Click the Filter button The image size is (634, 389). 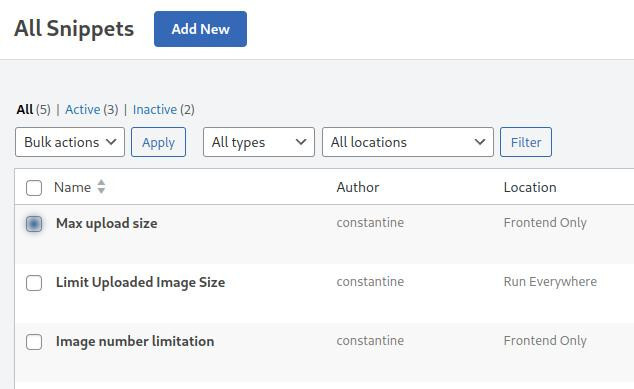[526, 142]
